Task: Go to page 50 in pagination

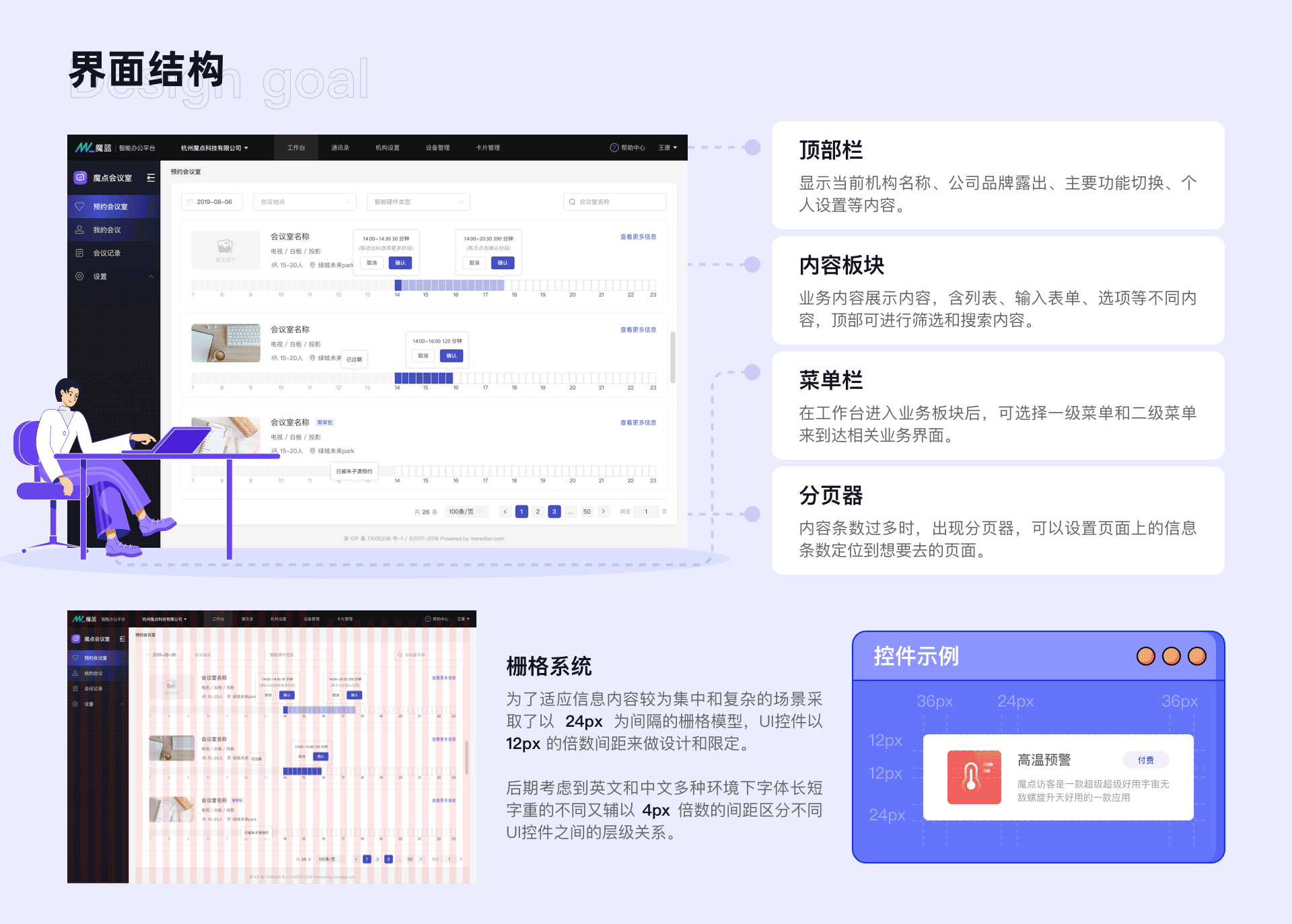Action: click(587, 511)
